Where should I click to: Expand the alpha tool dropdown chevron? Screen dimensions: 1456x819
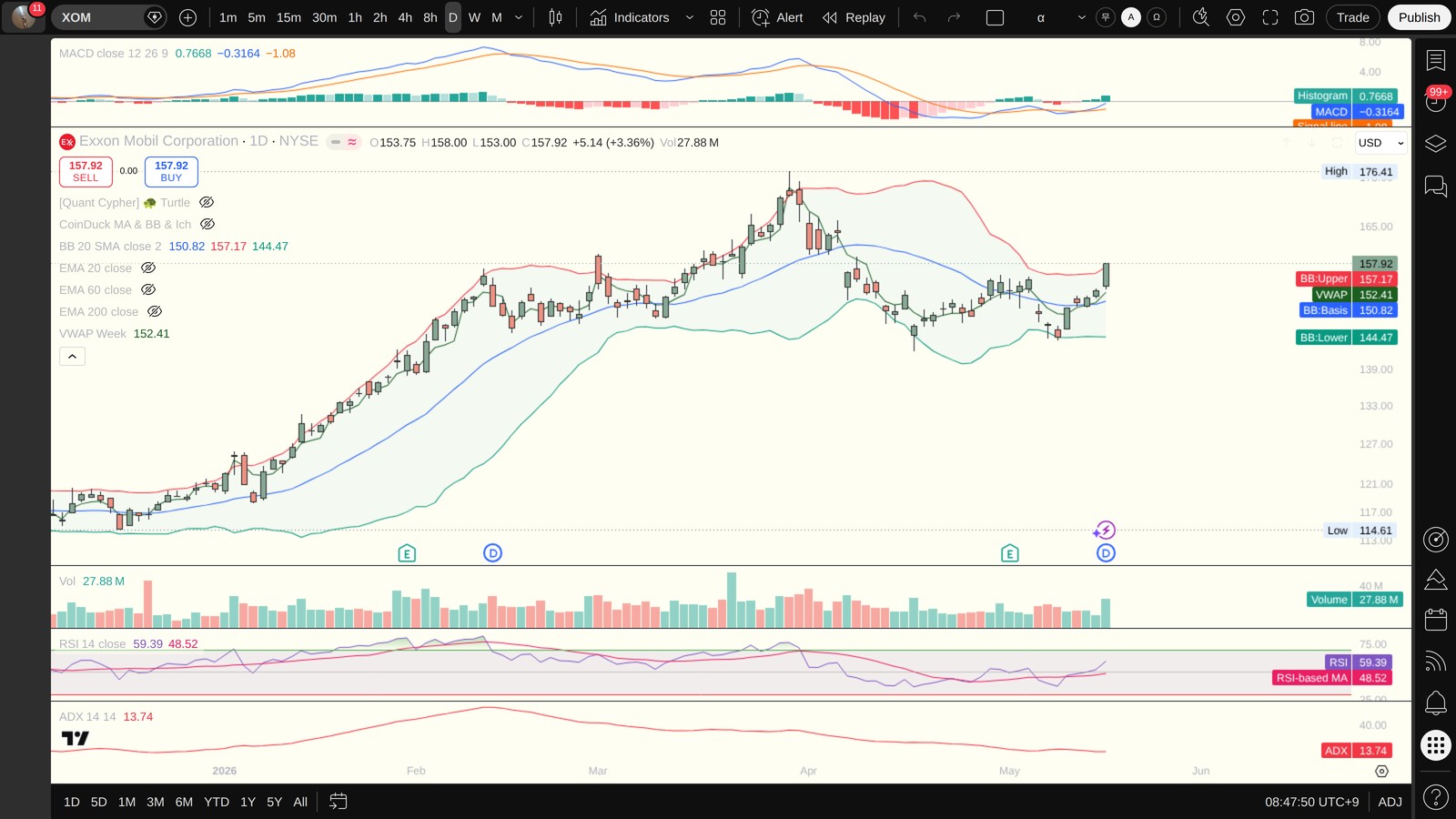(x=1082, y=17)
